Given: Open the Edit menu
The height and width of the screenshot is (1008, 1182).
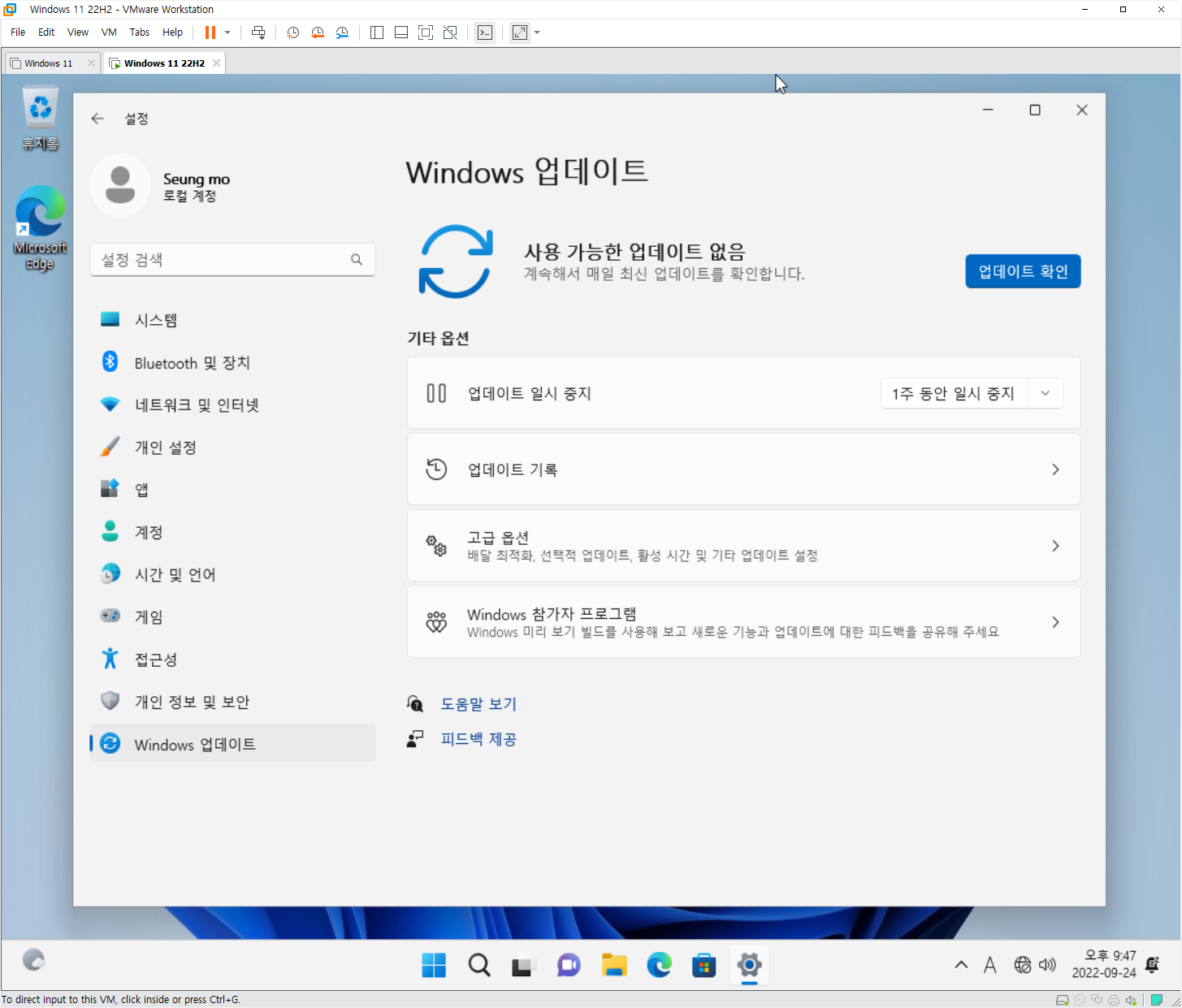Looking at the screenshot, I should [x=46, y=32].
